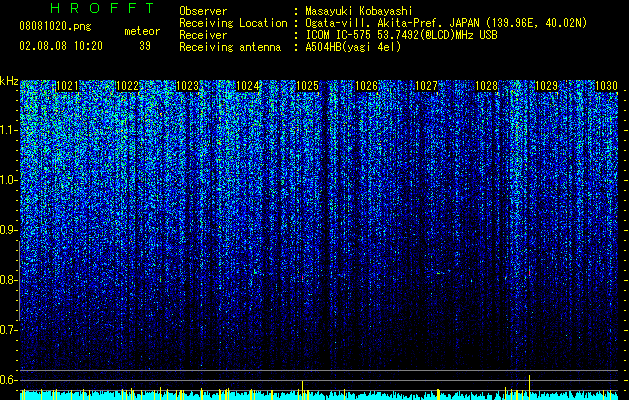Image resolution: width=629 pixels, height=400 pixels.
Task: Click time marker 1023
Action: (187, 86)
